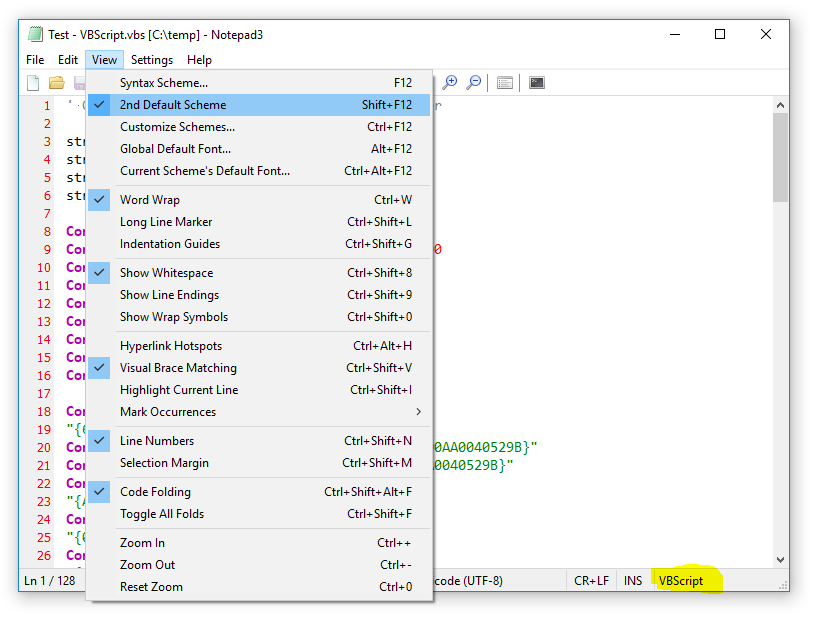Click line number 20 in margin

point(44,448)
